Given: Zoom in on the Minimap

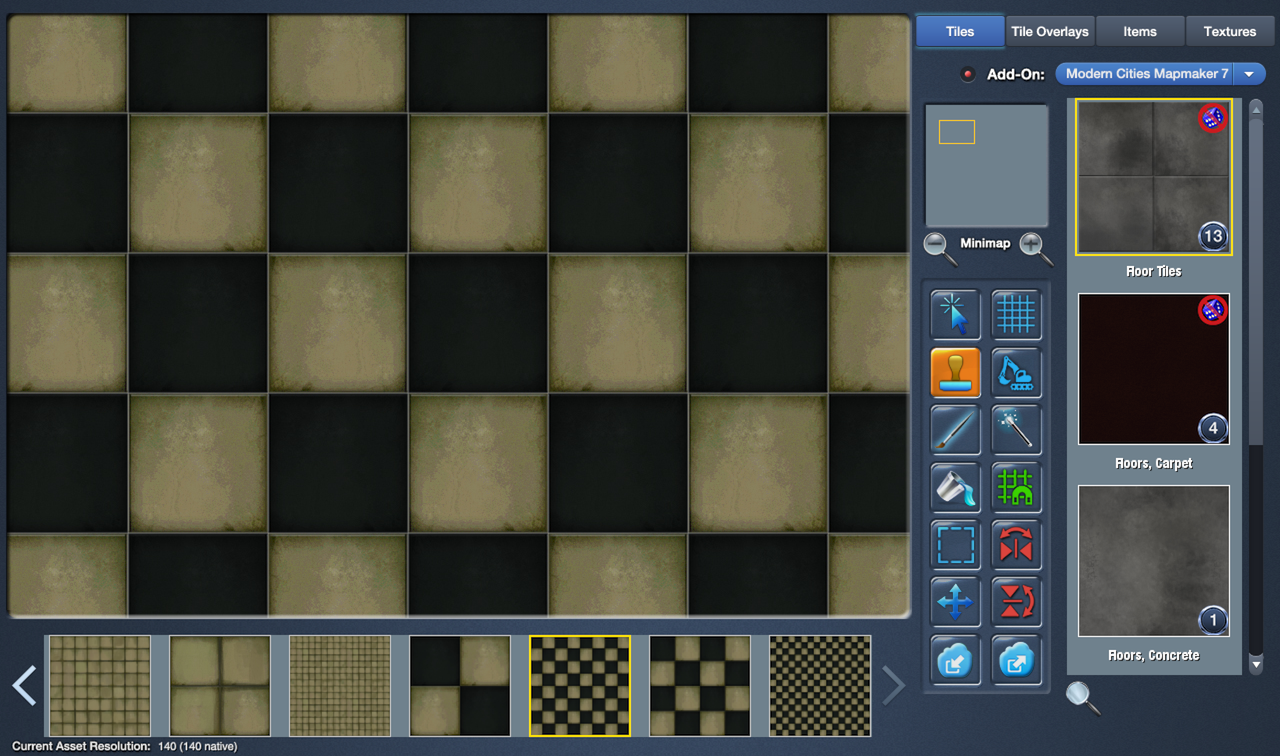Looking at the screenshot, I should click(x=1032, y=243).
